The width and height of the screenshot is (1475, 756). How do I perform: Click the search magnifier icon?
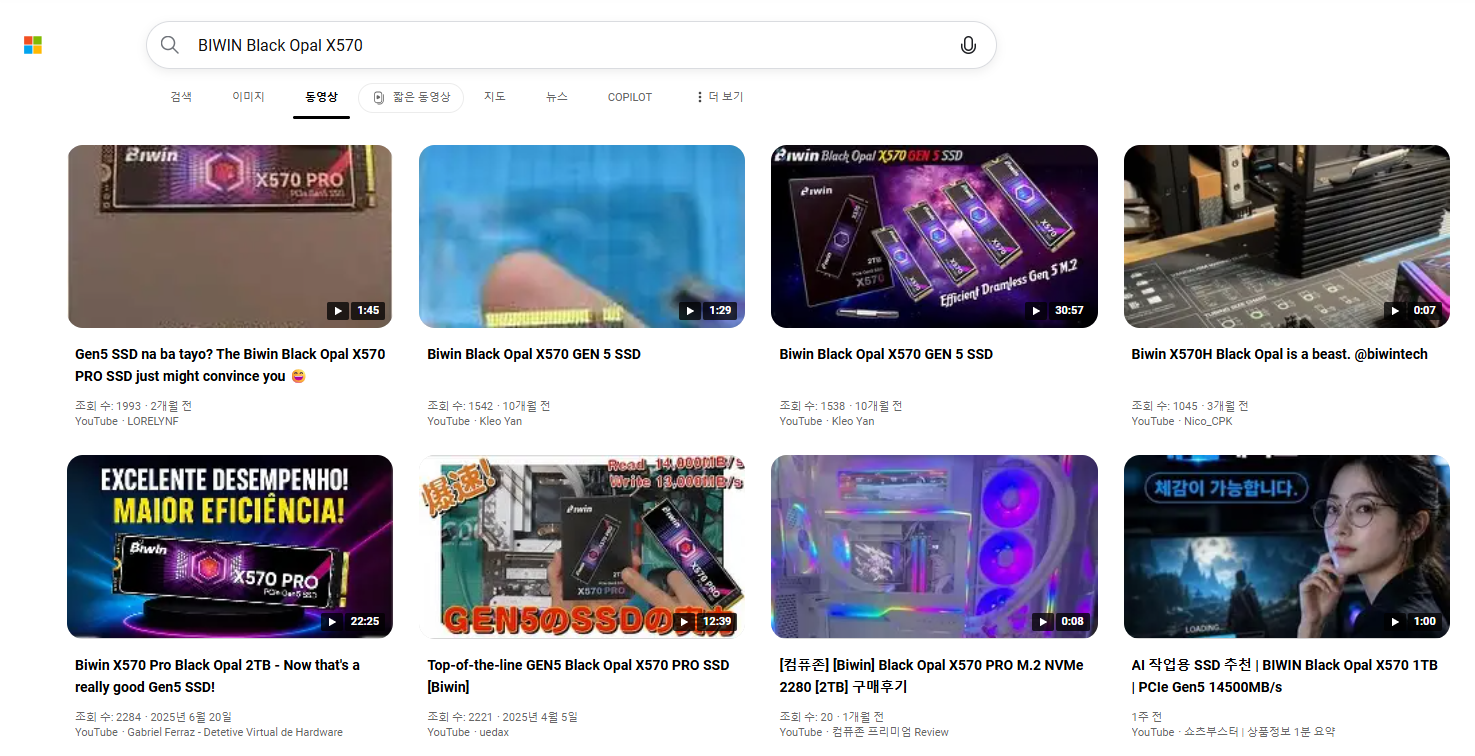click(170, 45)
